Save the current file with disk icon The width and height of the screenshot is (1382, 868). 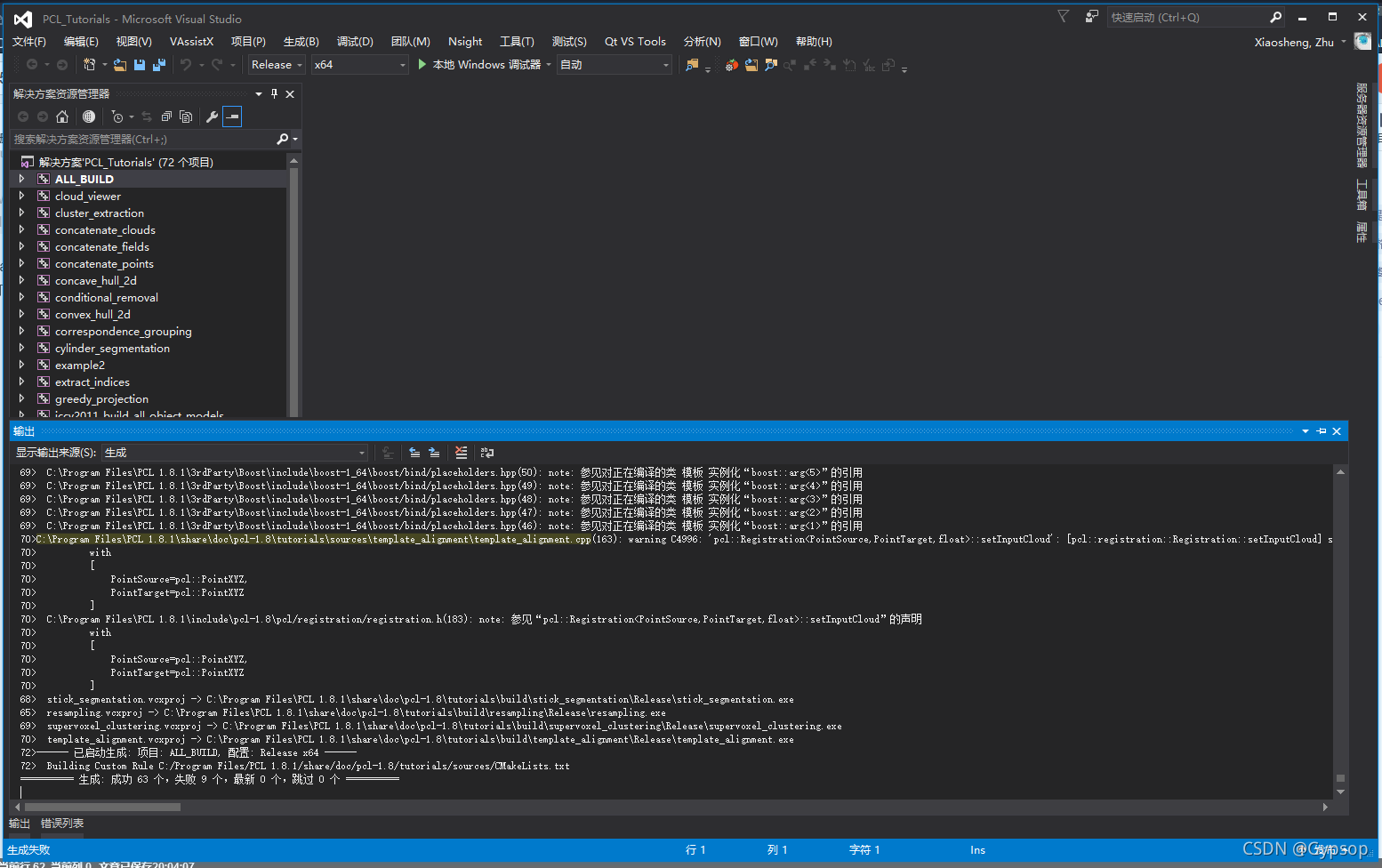click(x=140, y=65)
